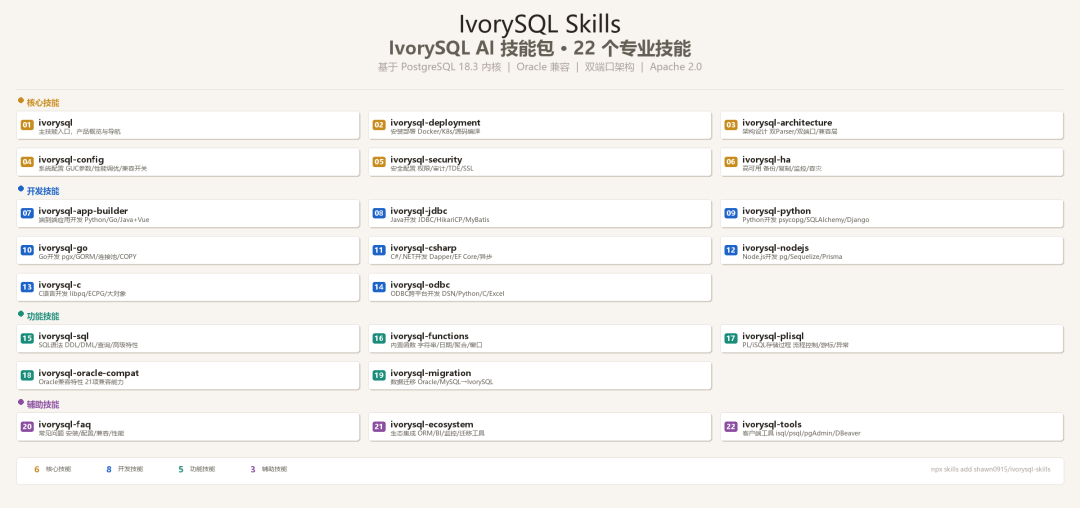
Task: Click the 10 badge on ivorysql-go card
Action: coord(27,250)
